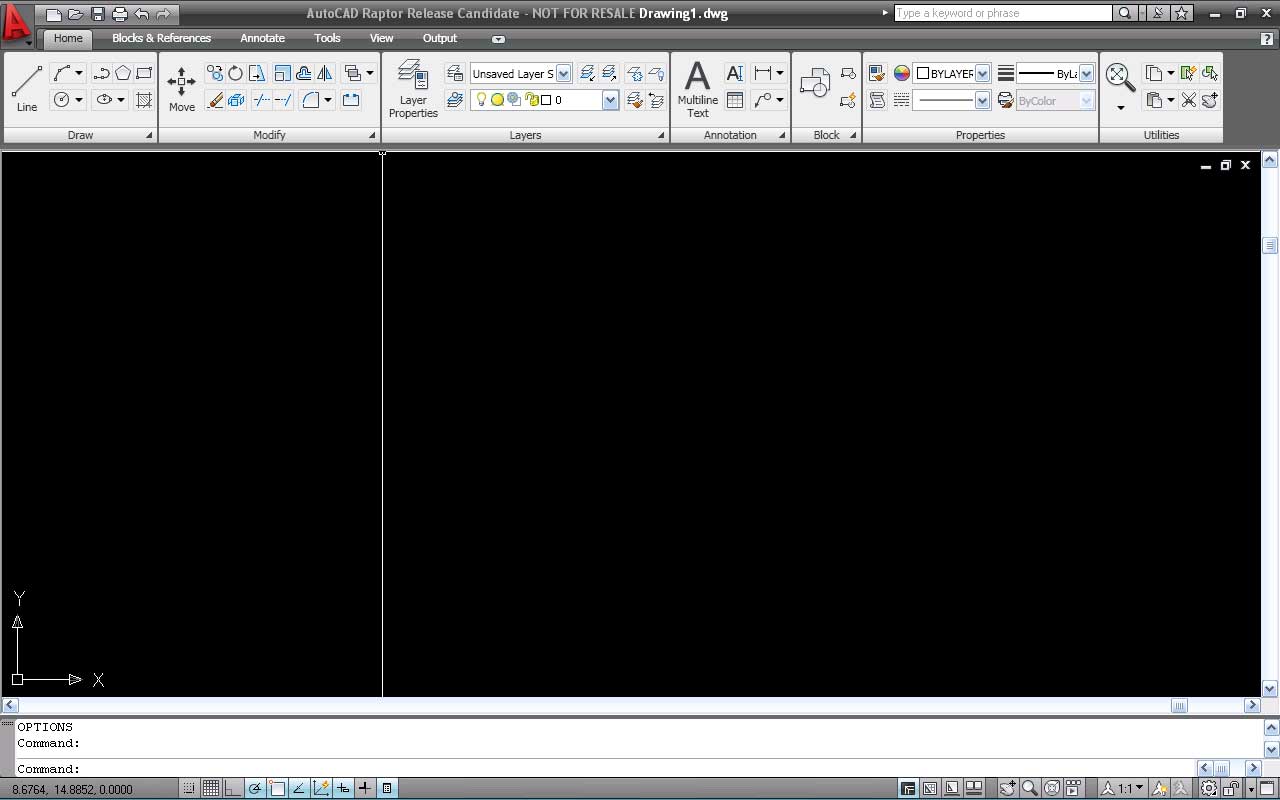This screenshot has height=800, width=1280.
Task: Click the color wheel icon in Properties panel
Action: point(902,73)
